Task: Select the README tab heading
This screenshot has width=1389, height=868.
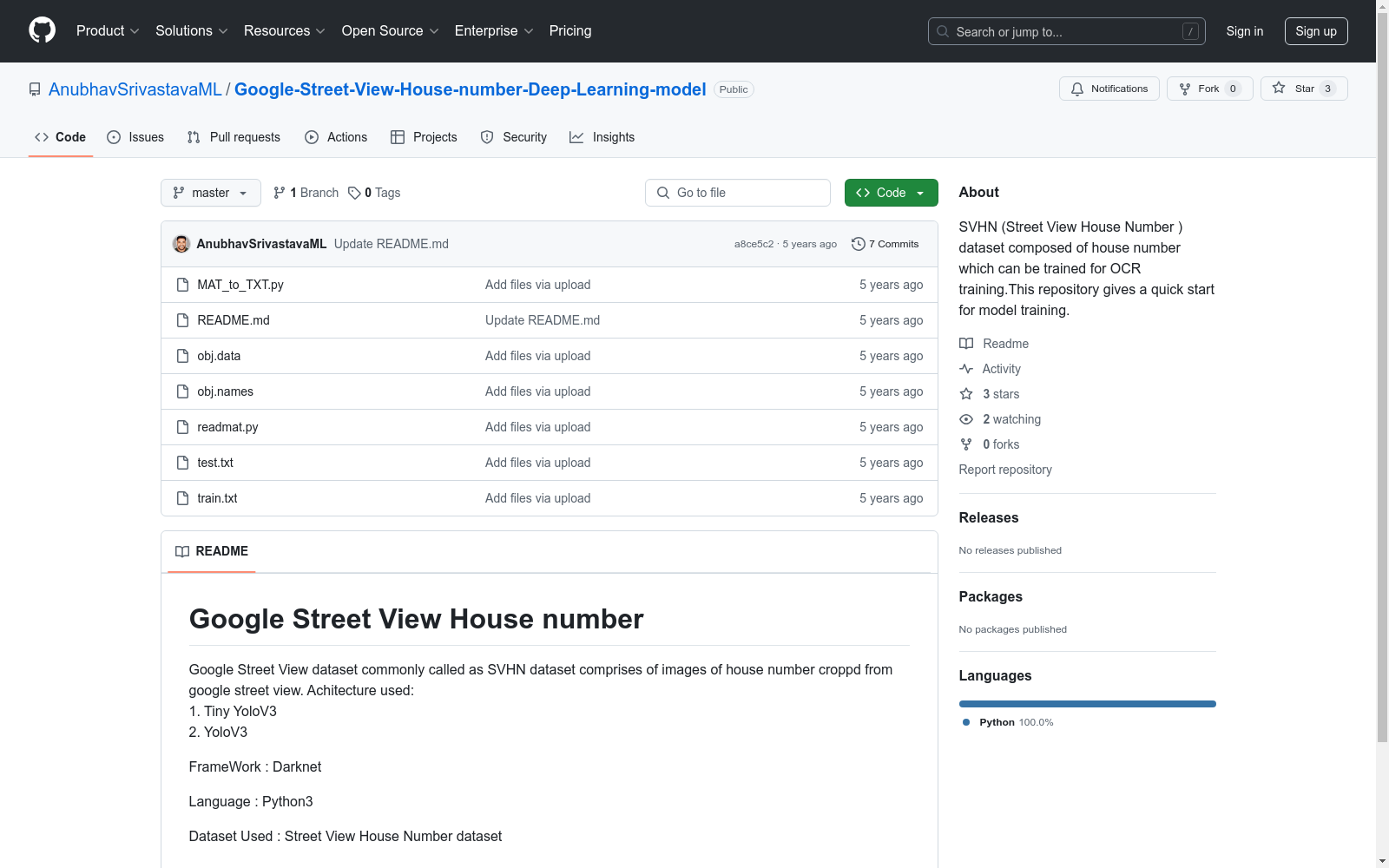Action: pos(212,551)
